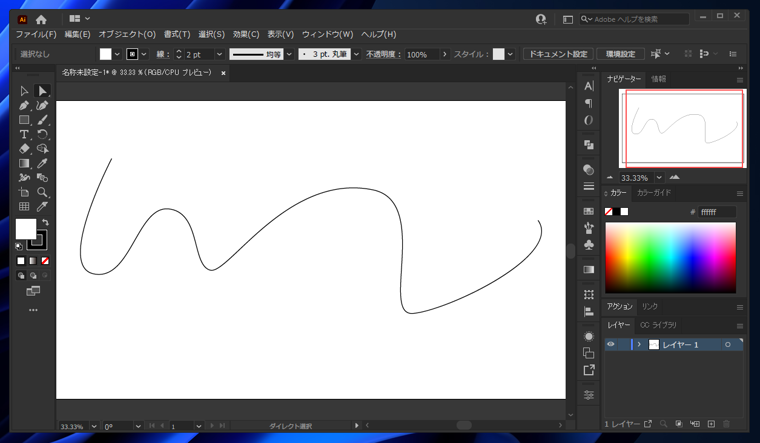Click Navigator panel thumbnail preview
Viewport: 760px width, 443px height.
pos(682,128)
